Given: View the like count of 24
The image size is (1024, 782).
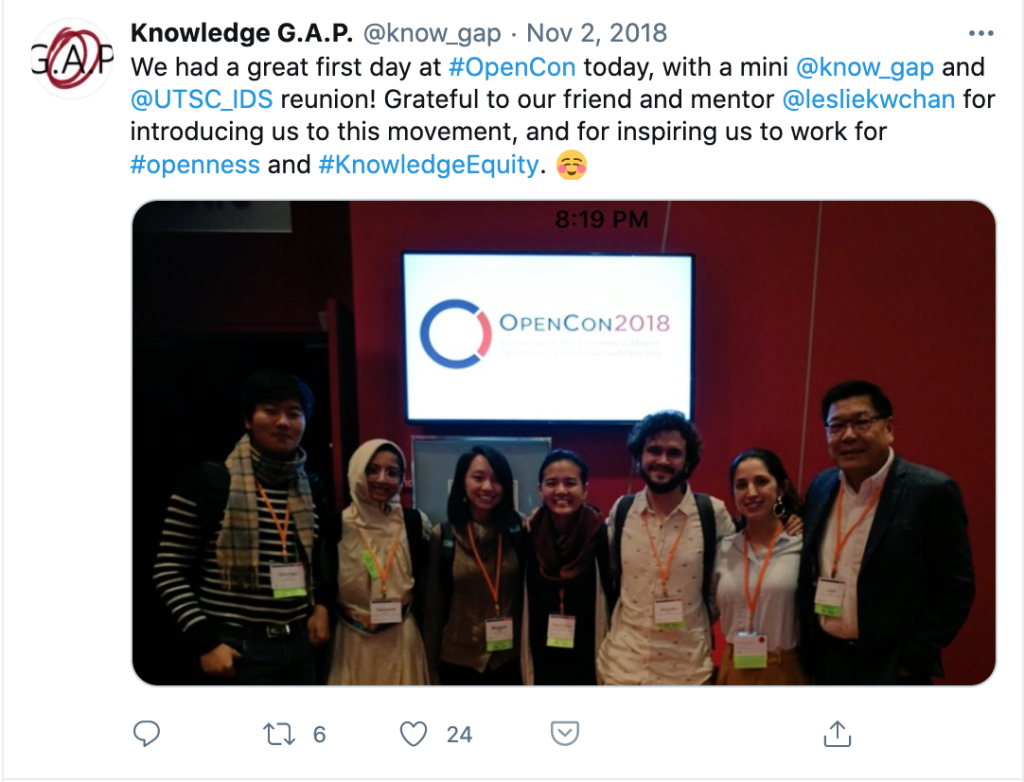Looking at the screenshot, I should point(459,734).
